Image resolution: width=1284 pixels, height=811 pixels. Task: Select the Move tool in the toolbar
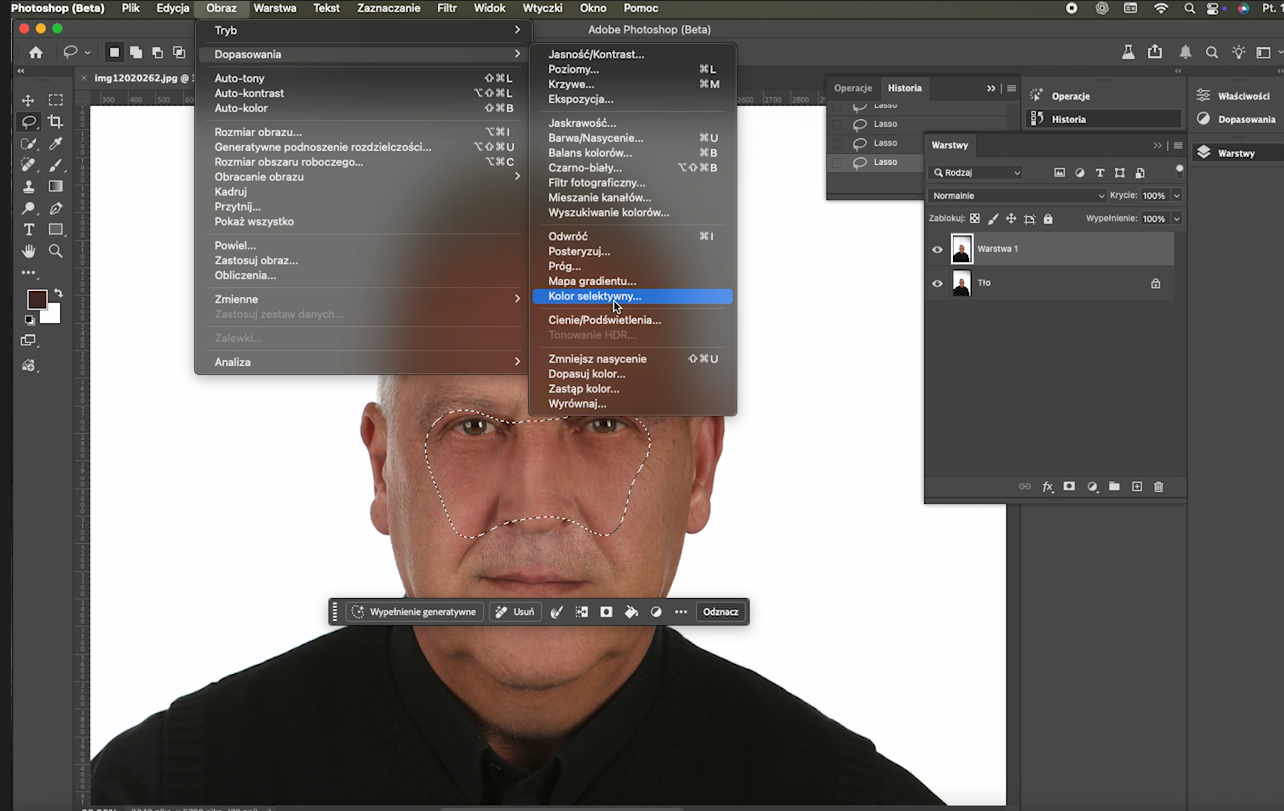pos(28,100)
